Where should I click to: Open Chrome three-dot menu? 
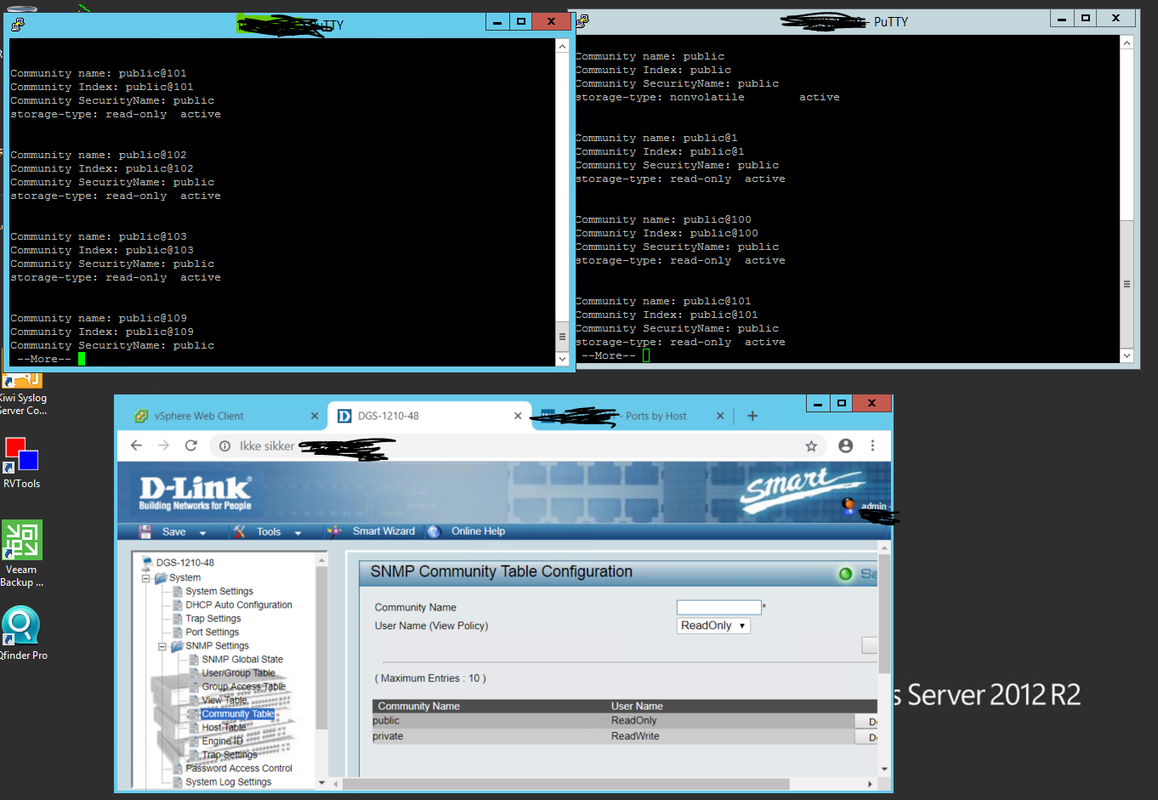873,445
